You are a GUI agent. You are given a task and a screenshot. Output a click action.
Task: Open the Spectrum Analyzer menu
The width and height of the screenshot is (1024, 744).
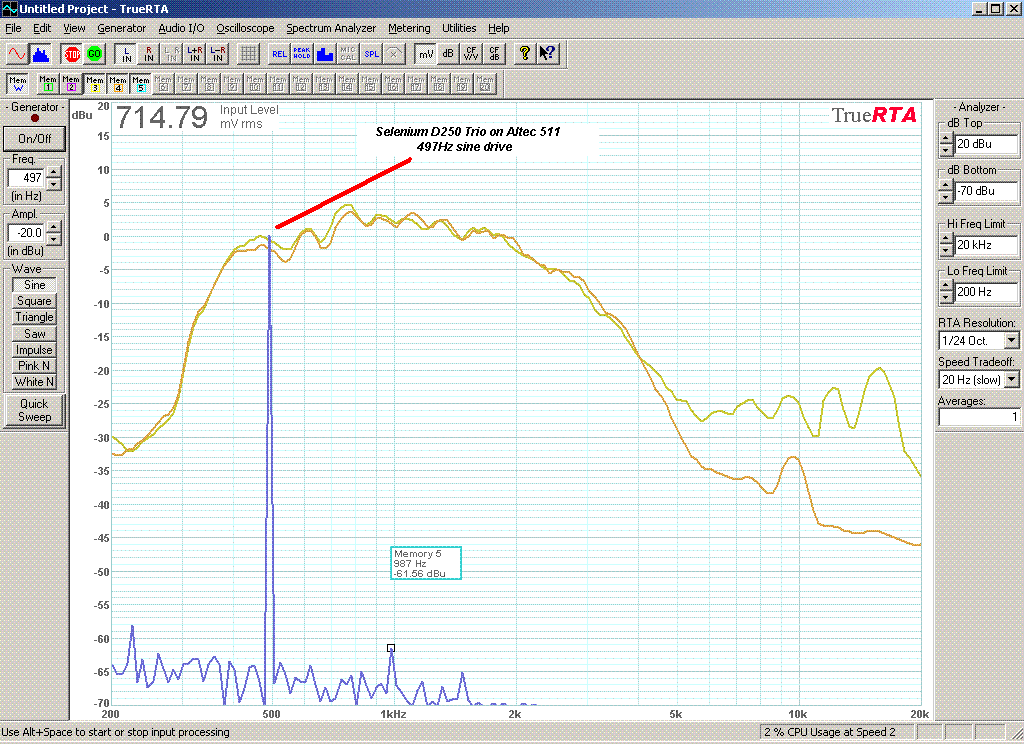tap(331, 28)
